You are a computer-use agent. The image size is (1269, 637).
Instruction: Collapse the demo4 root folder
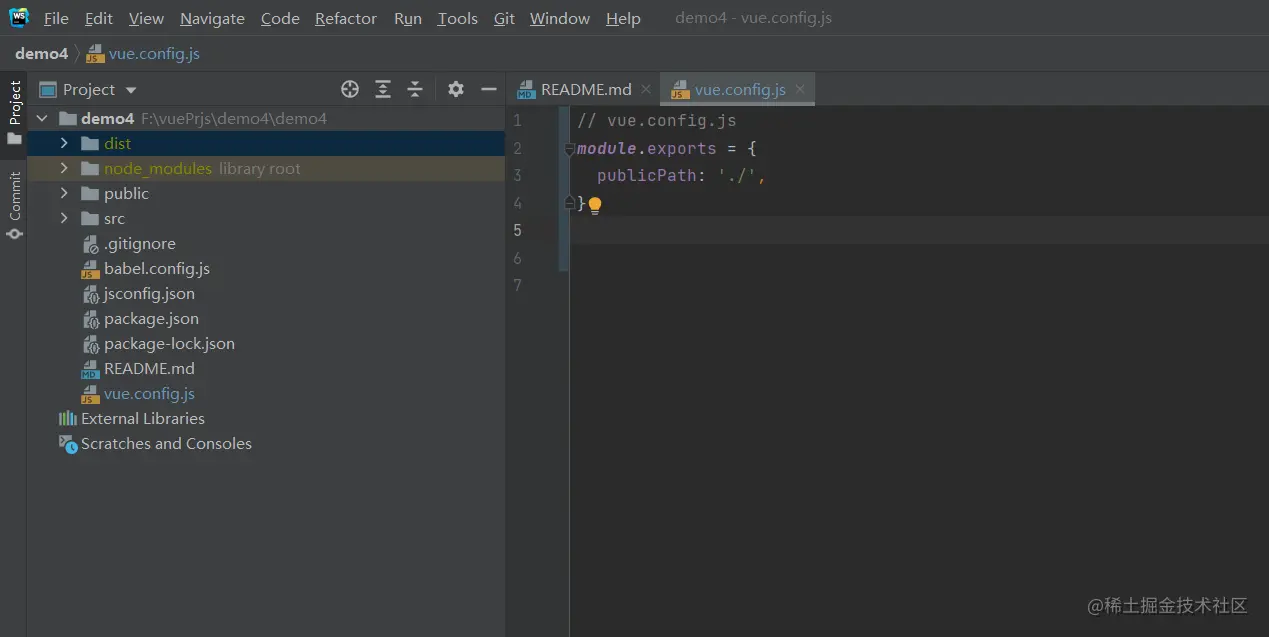pyautogui.click(x=42, y=118)
